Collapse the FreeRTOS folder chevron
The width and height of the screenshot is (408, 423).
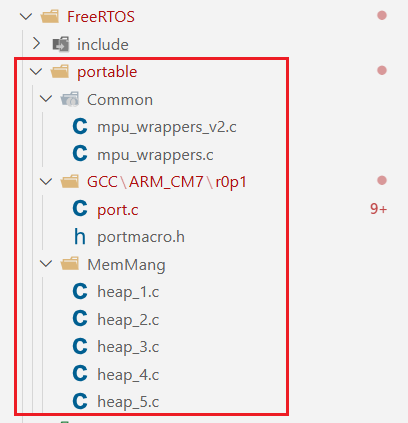click(26, 16)
